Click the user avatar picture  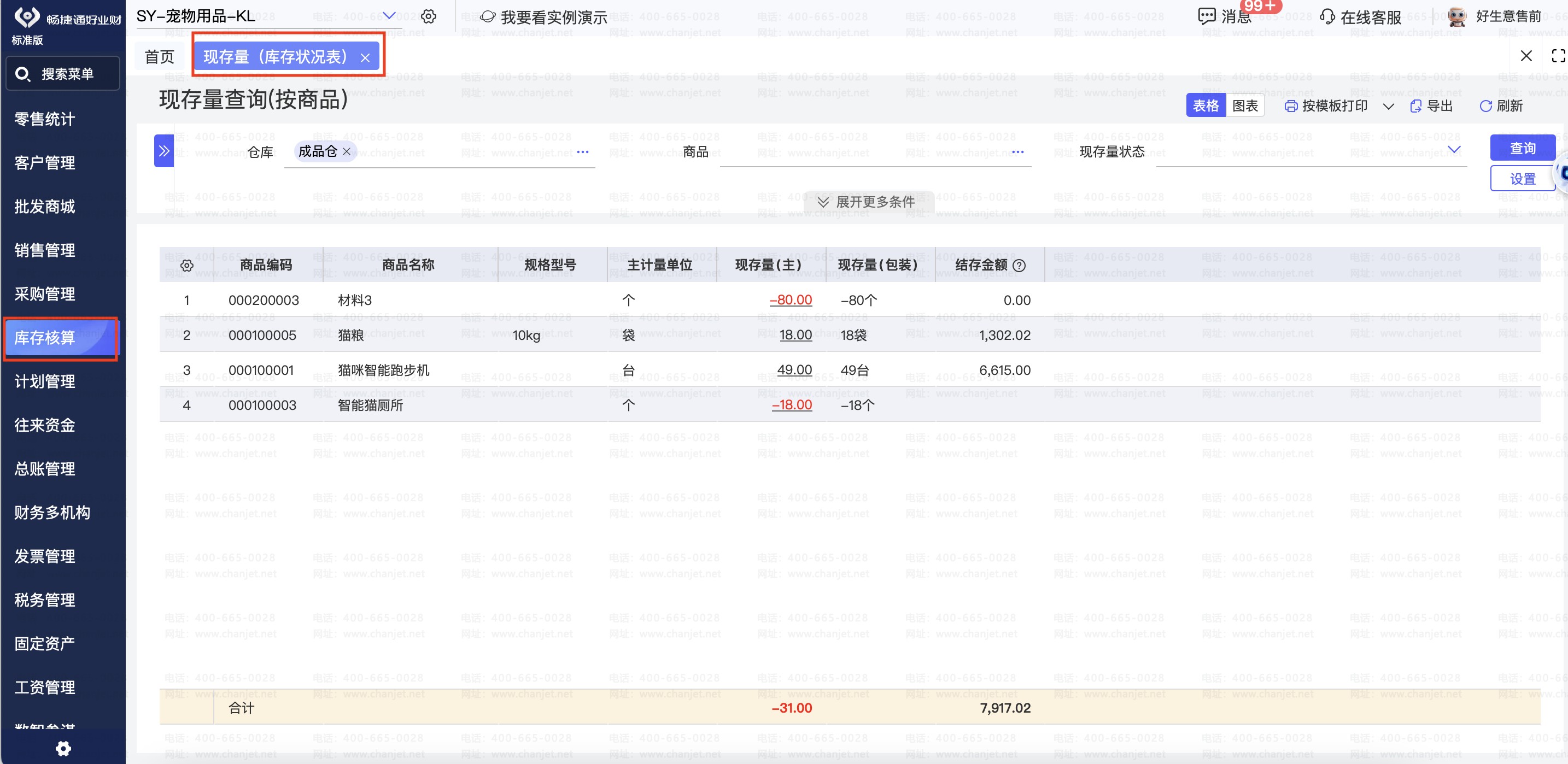coord(1457,16)
